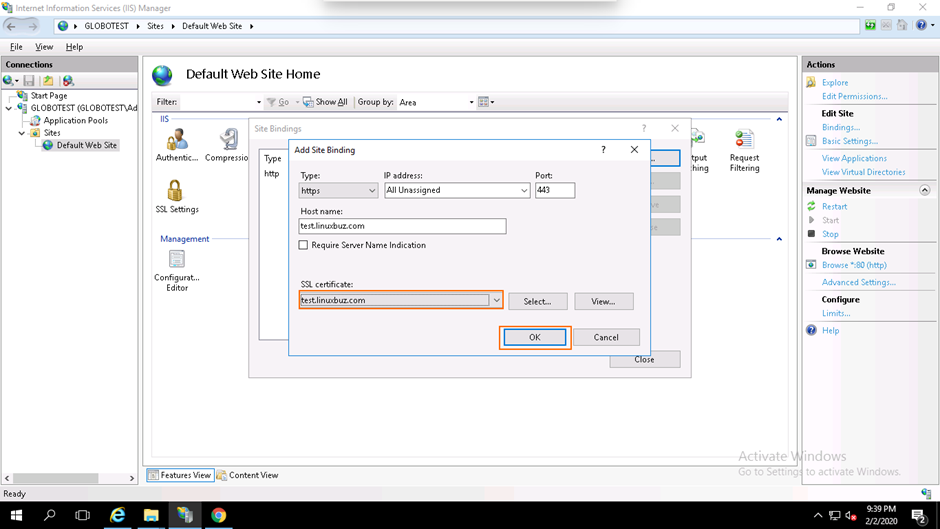Click the View... certificate button
The height and width of the screenshot is (529, 940).
coord(603,301)
